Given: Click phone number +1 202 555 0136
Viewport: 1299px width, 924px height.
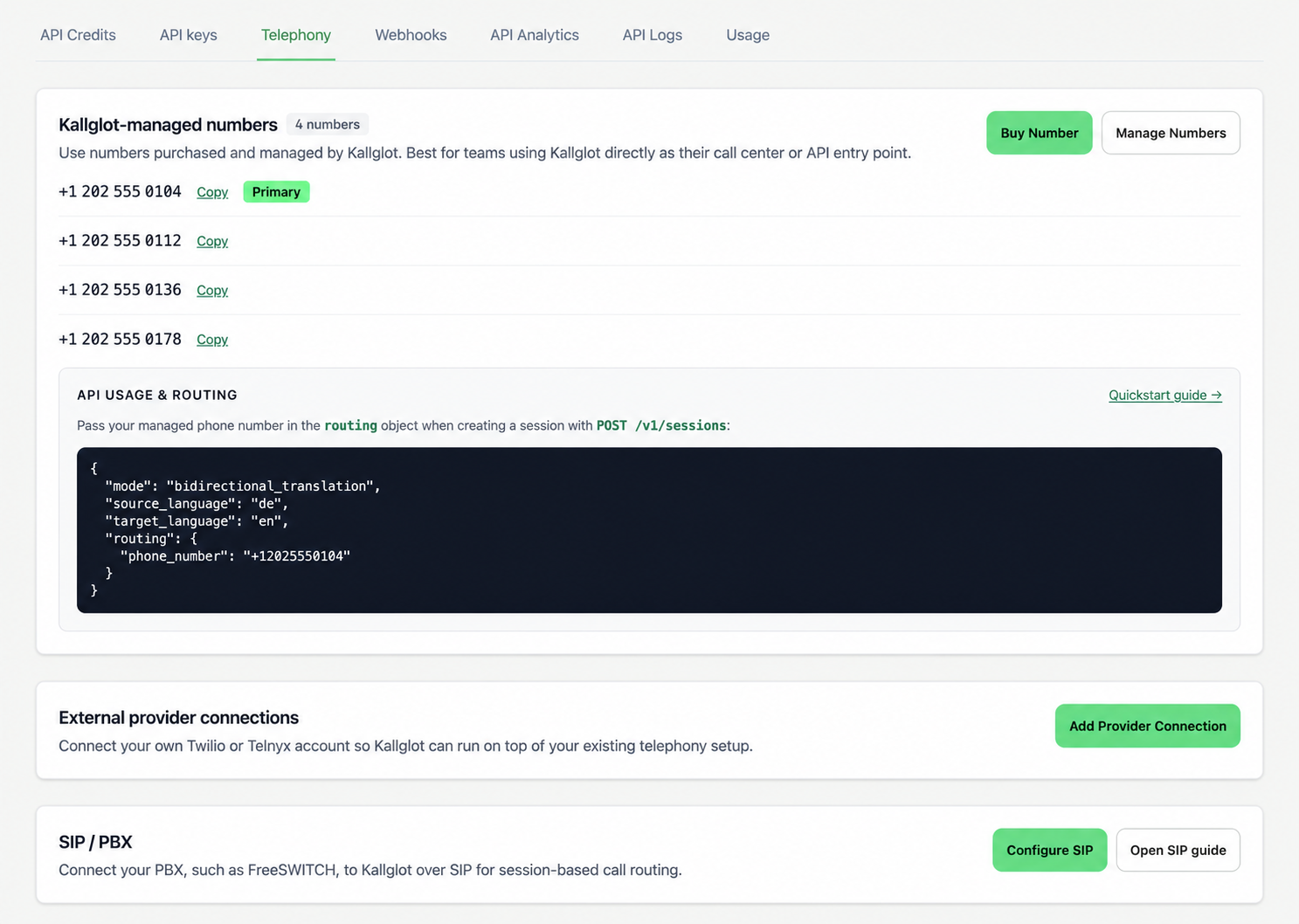Looking at the screenshot, I should (120, 289).
